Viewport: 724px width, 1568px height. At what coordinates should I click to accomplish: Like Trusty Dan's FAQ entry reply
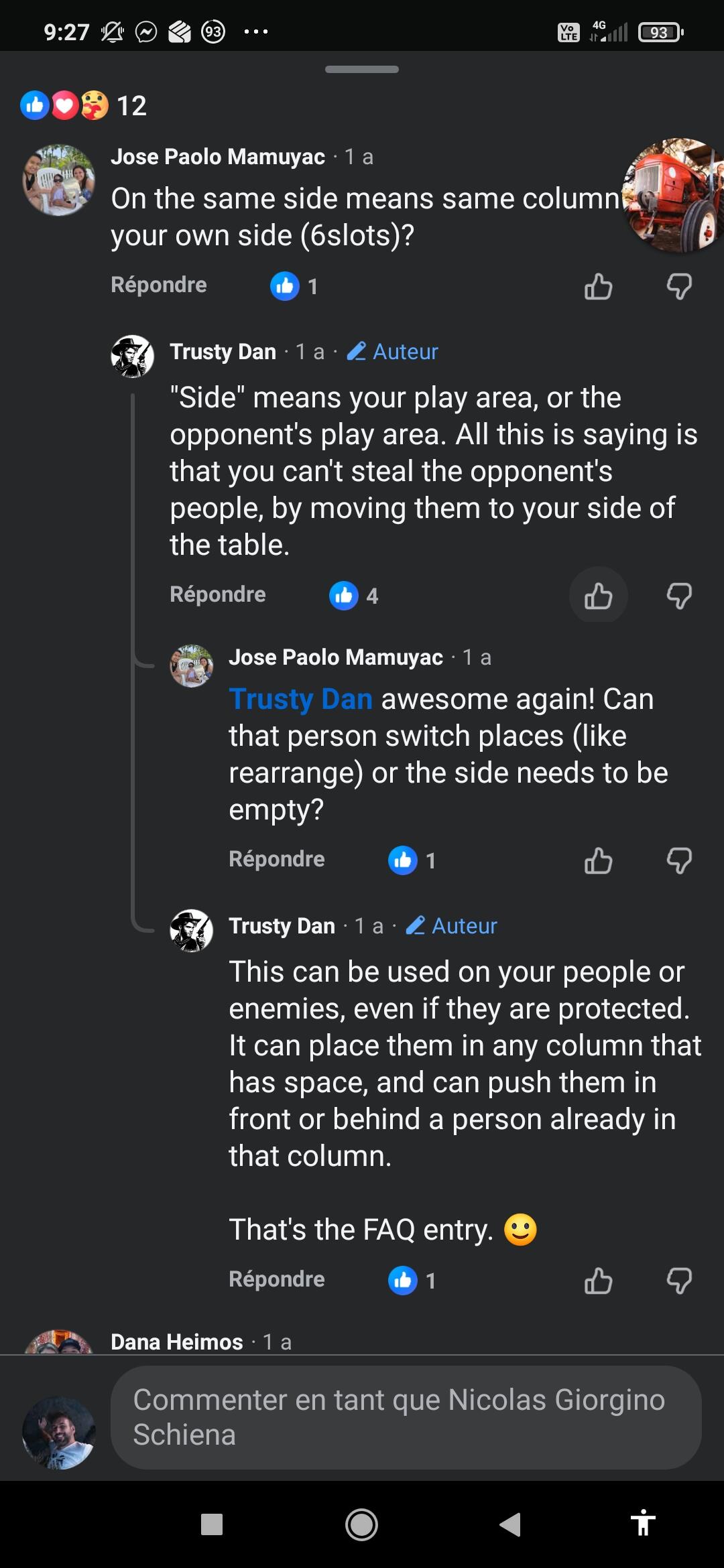pyautogui.click(x=598, y=1281)
